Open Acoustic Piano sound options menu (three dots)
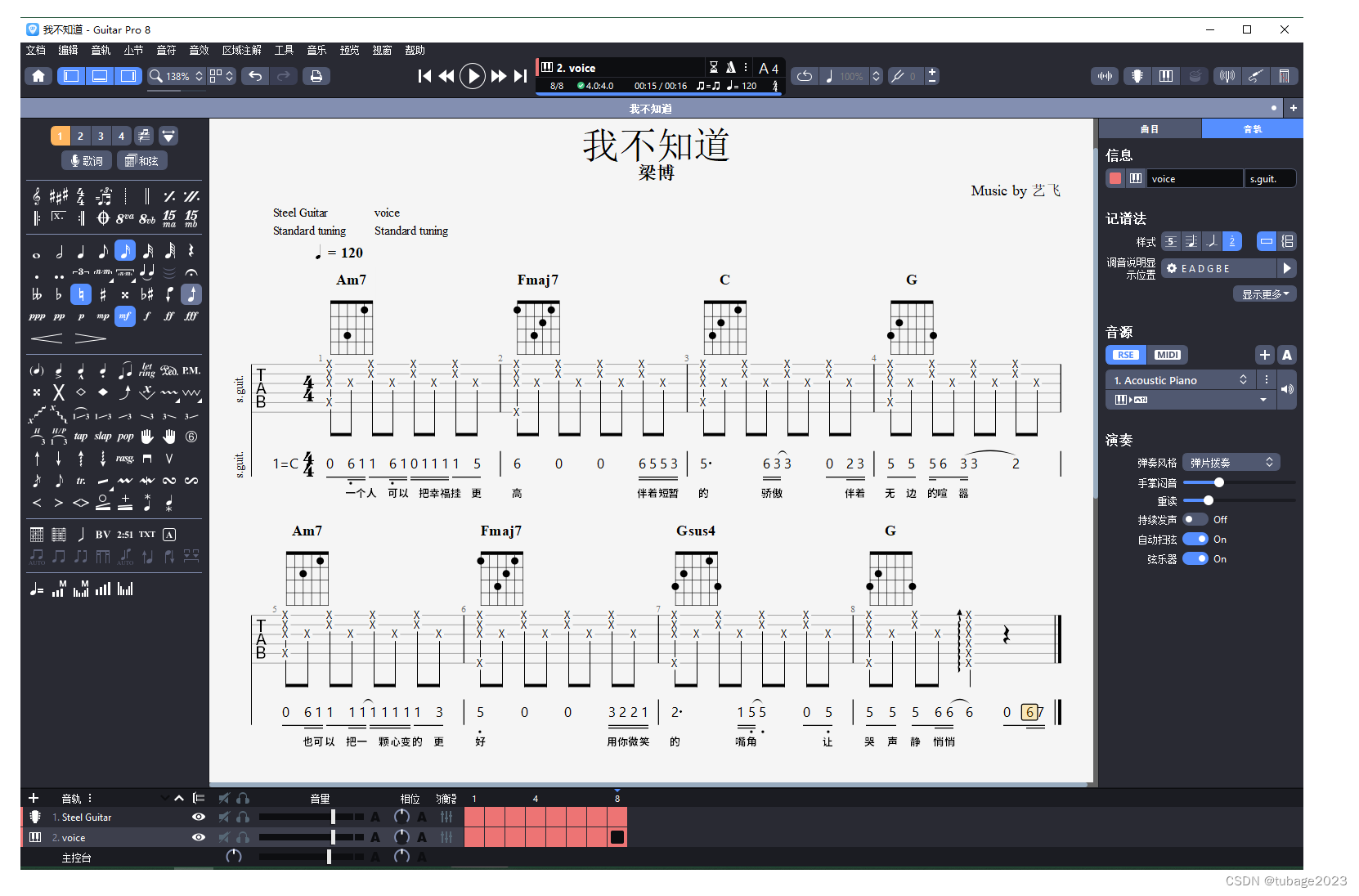Screen dimensions: 1359x896 [x=1266, y=380]
